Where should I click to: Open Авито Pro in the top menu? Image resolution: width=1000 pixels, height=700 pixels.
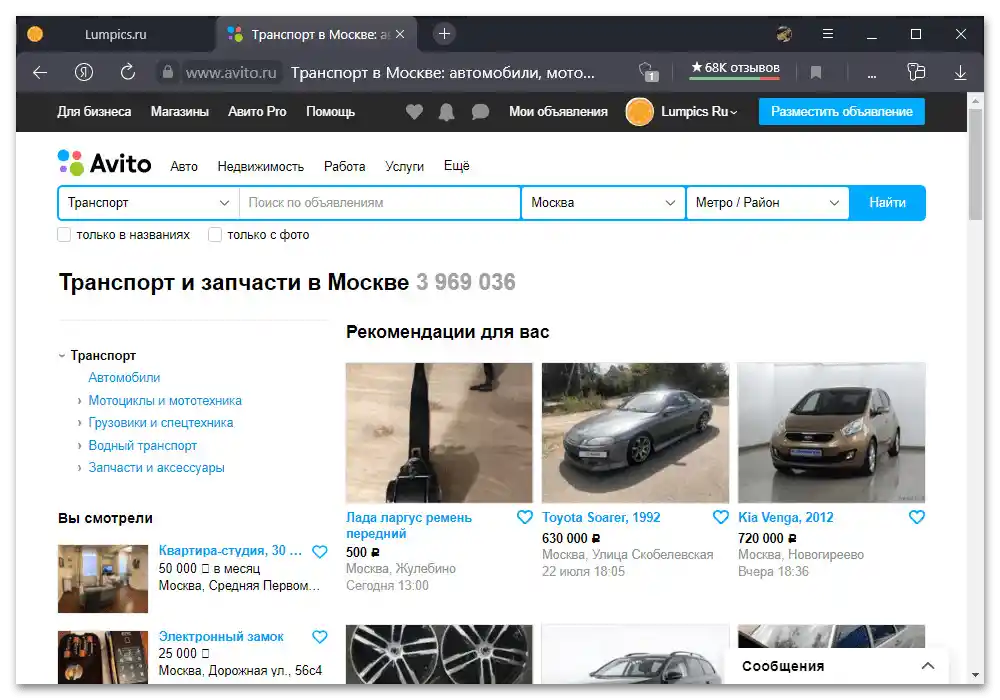257,112
